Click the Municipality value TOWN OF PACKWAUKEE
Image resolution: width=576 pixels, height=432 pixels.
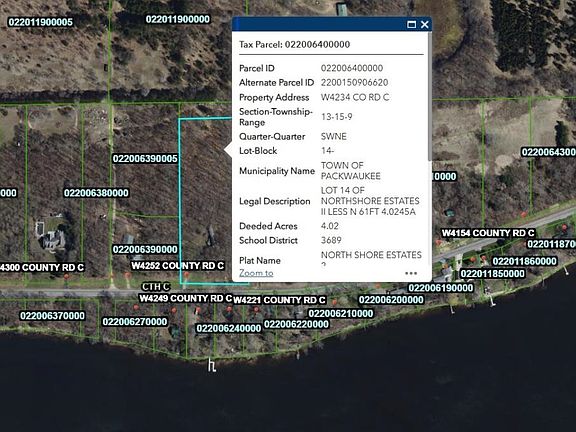tap(350, 171)
